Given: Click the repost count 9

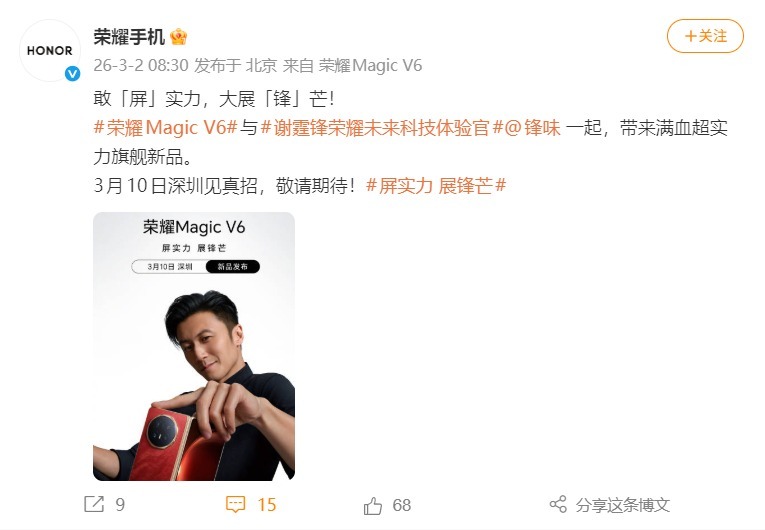Looking at the screenshot, I should [120, 505].
